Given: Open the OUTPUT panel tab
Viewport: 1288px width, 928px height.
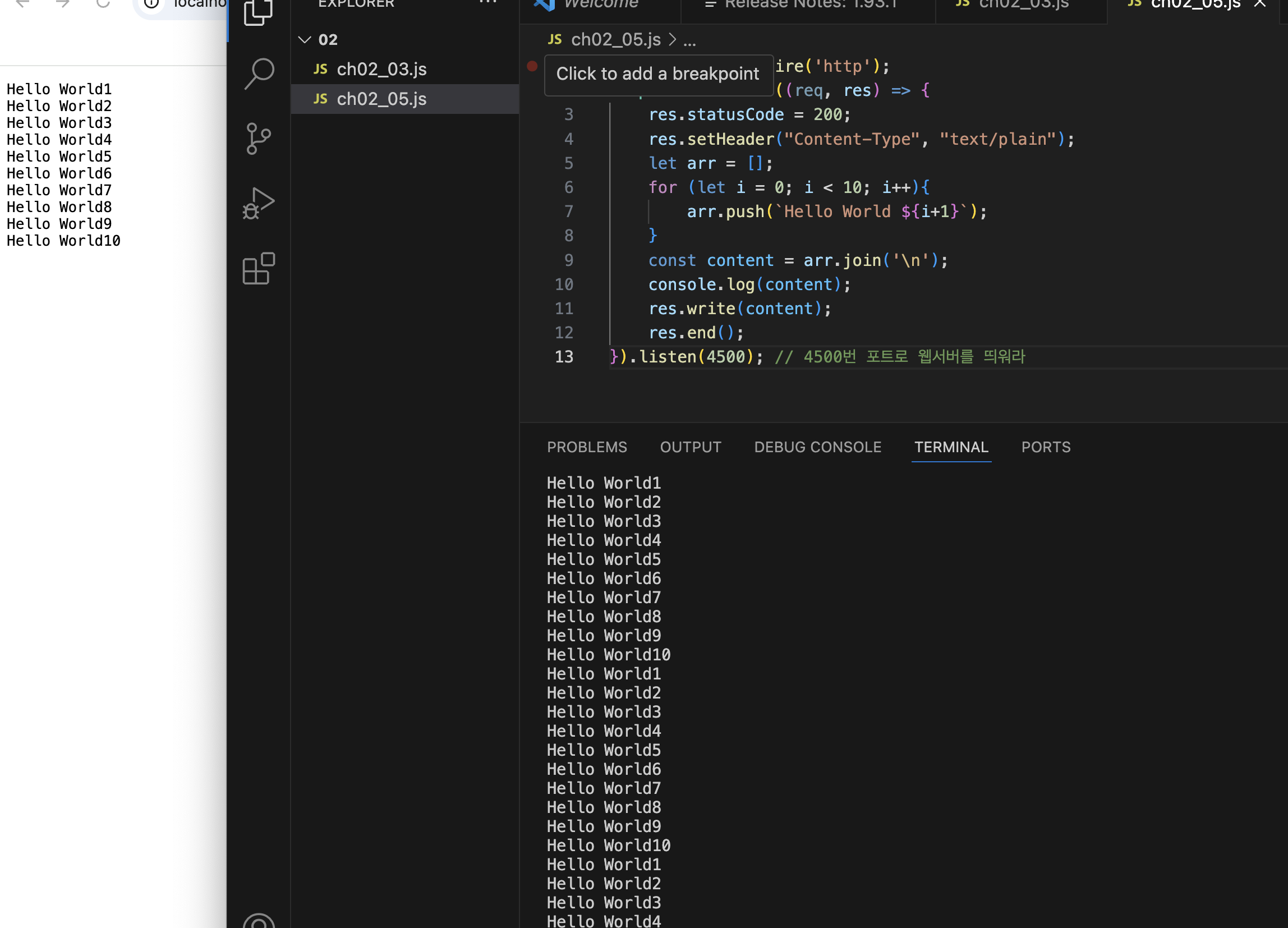Looking at the screenshot, I should pyautogui.click(x=690, y=447).
